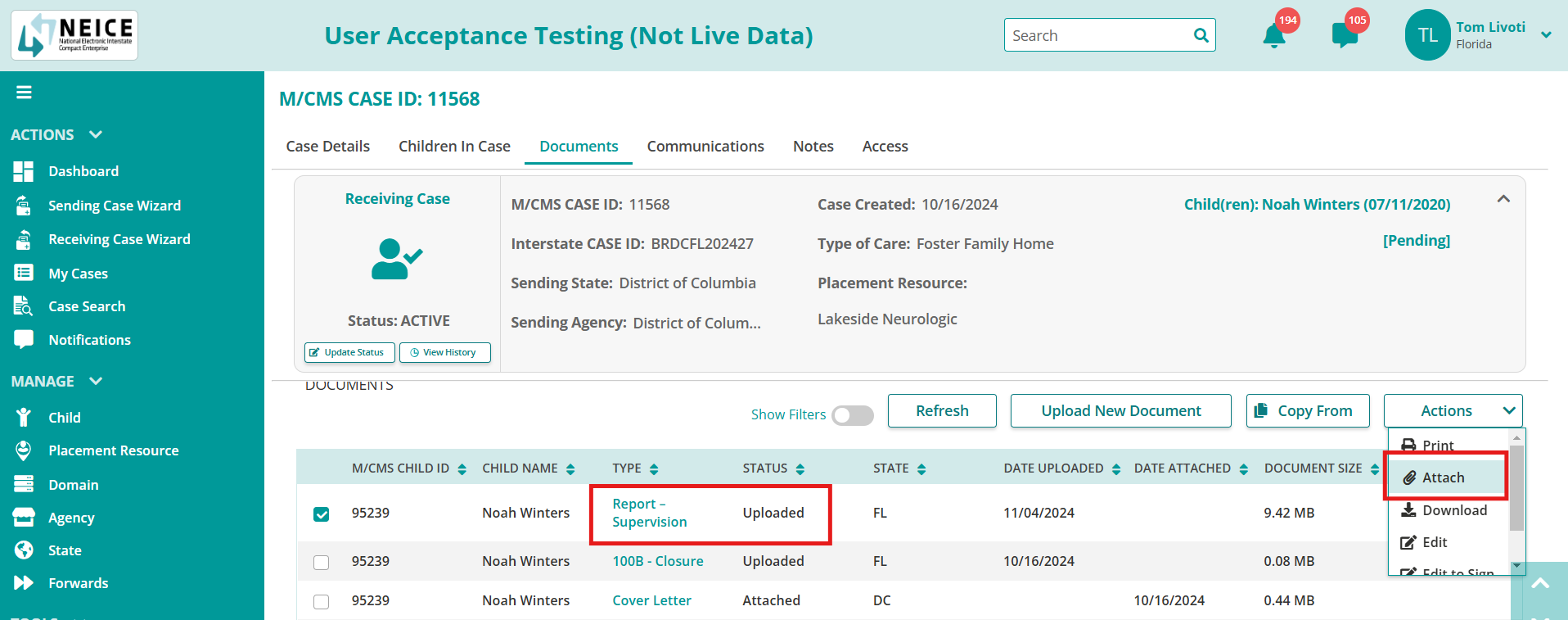Click Upload New Document button
The height and width of the screenshot is (620, 1568).
point(1120,411)
